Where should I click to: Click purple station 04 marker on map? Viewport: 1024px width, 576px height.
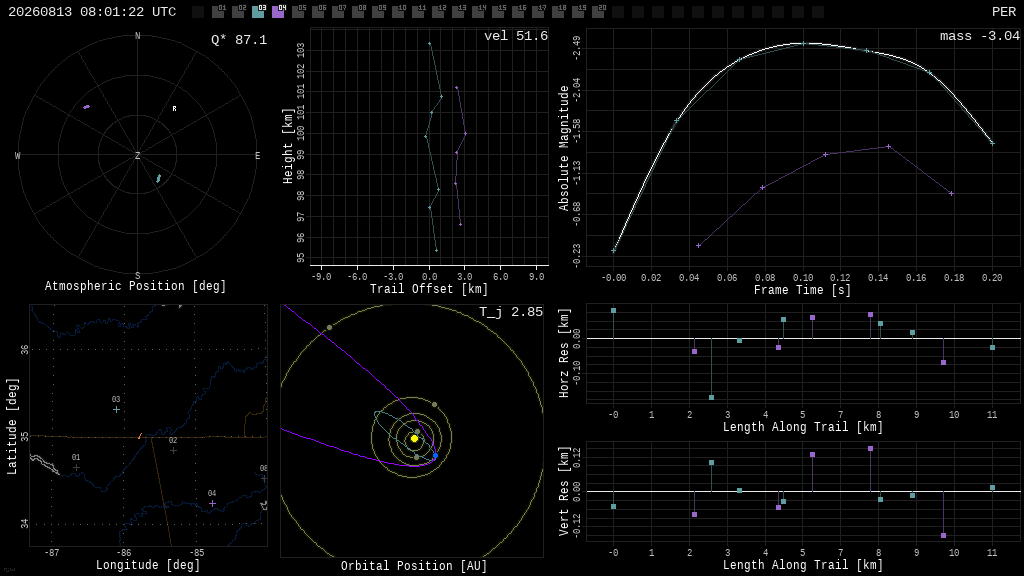[x=212, y=504]
